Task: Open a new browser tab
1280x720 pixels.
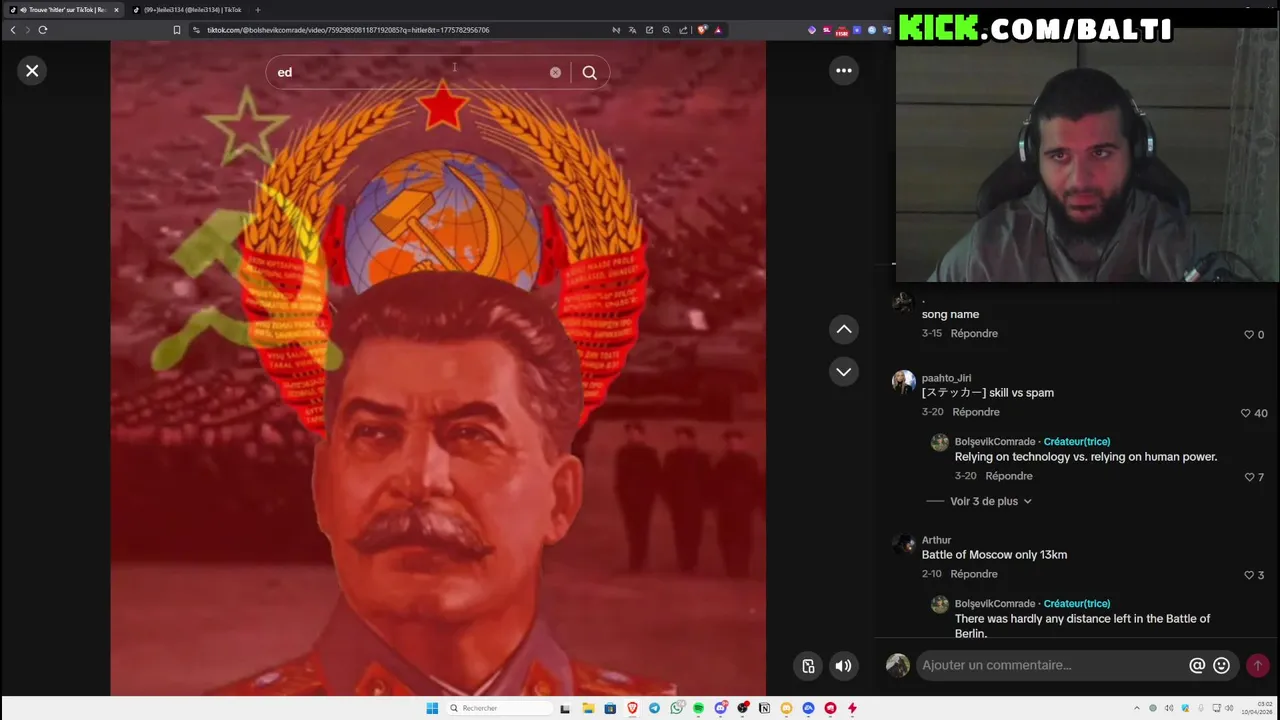Action: tap(257, 10)
